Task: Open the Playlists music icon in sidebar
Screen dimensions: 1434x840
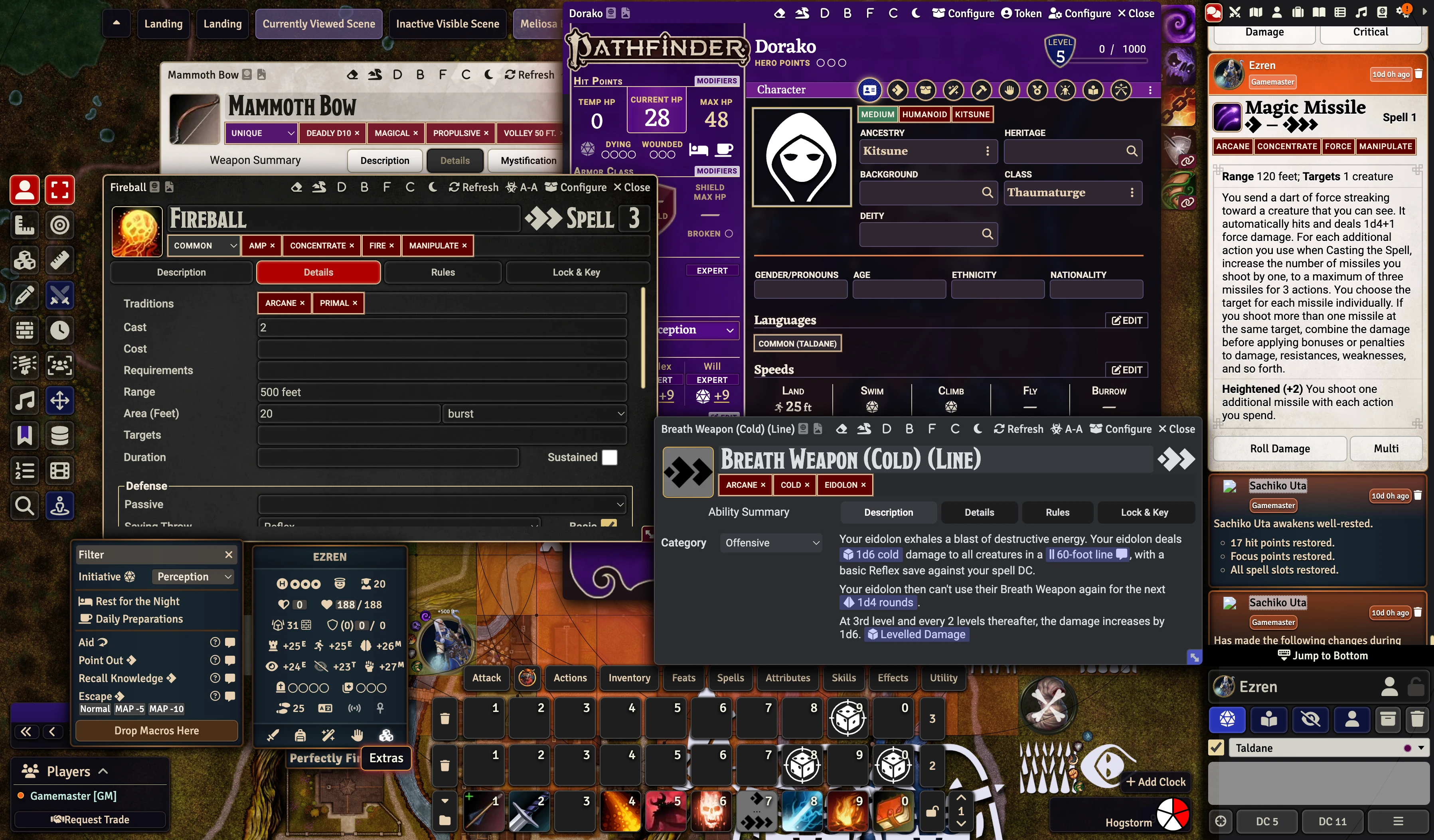Action: (1361, 12)
